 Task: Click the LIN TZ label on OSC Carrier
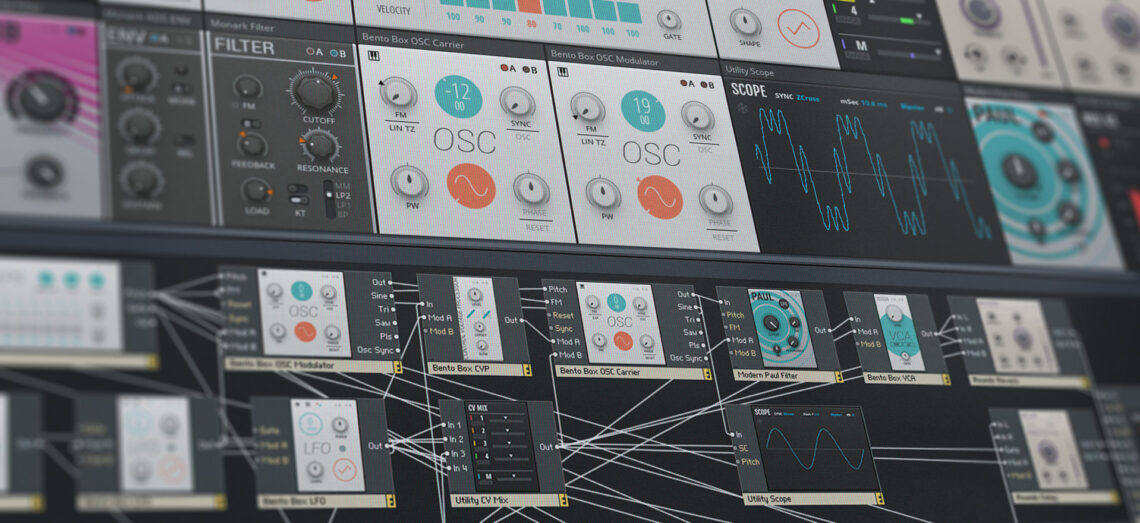[x=404, y=128]
